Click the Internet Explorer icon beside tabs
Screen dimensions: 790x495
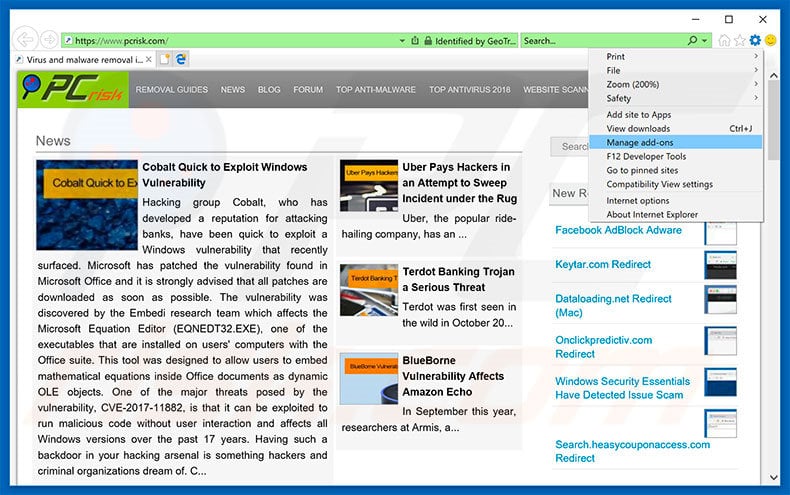(181, 59)
